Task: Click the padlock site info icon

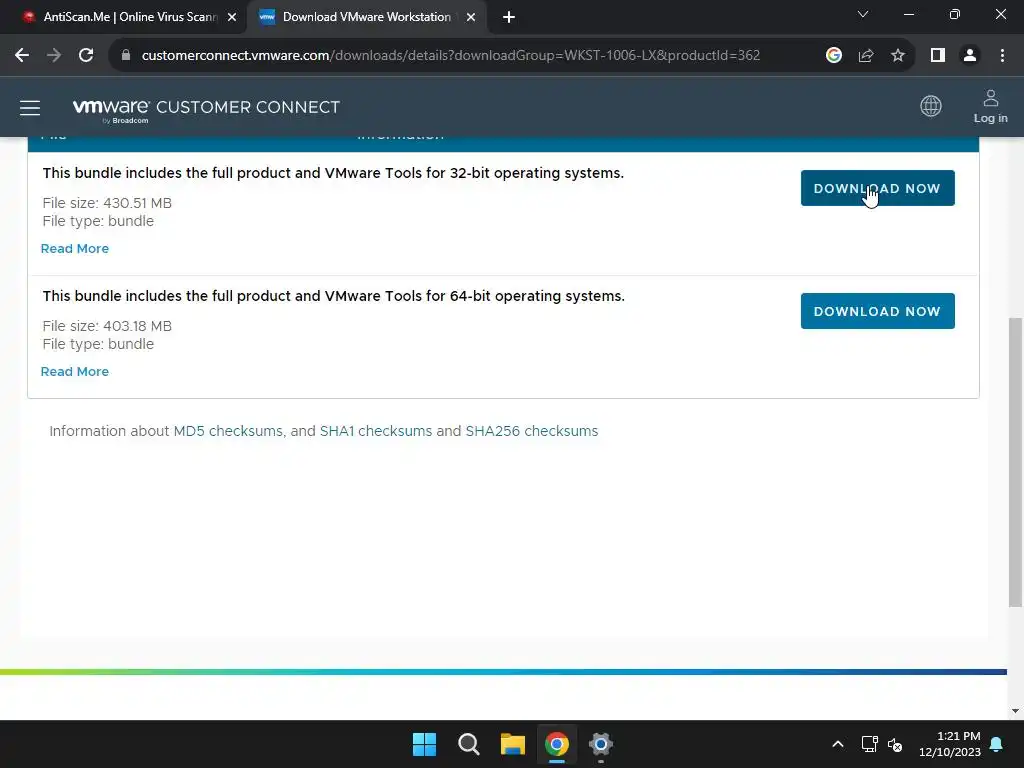Action: click(126, 56)
